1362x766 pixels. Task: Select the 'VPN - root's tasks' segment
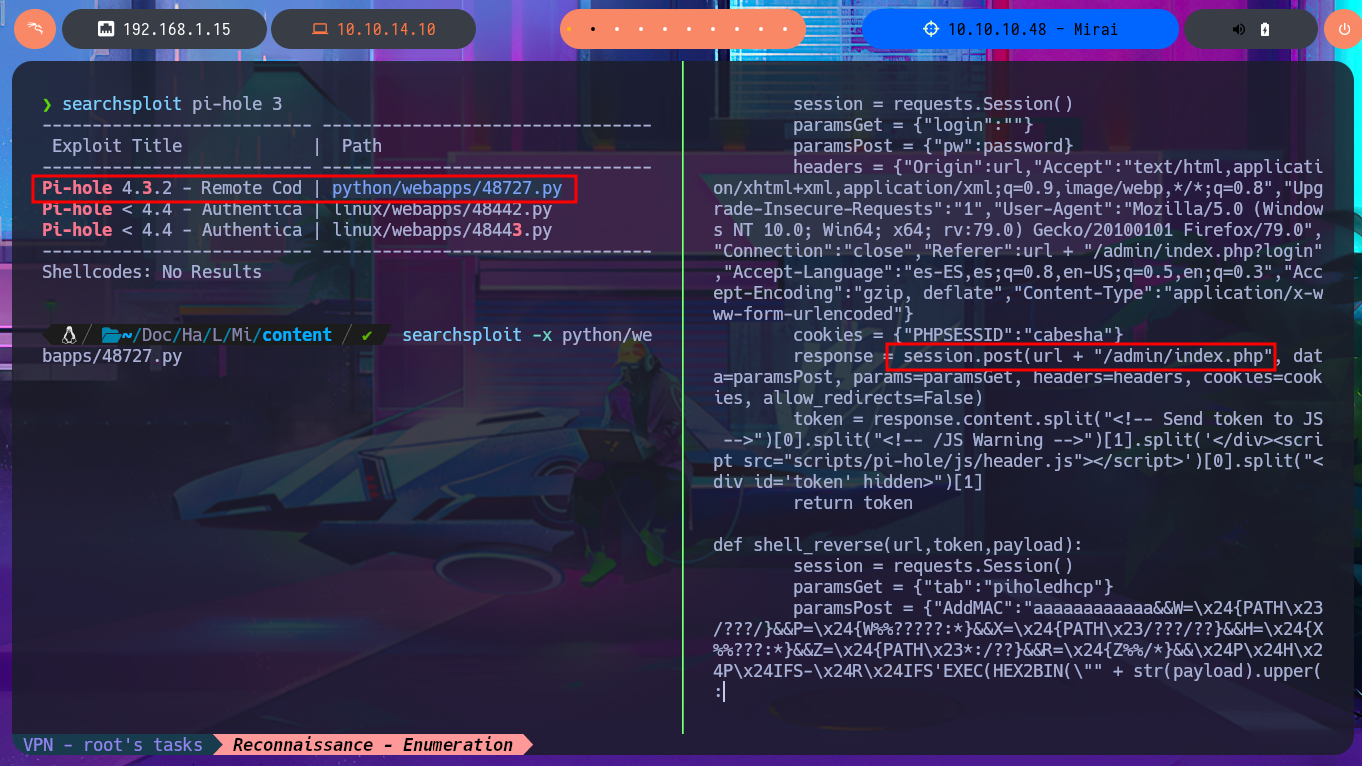pos(113,745)
